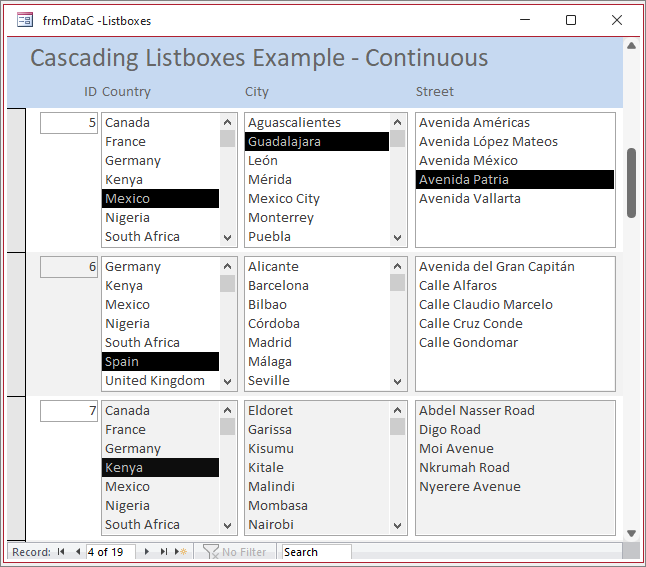Image resolution: width=646 pixels, height=567 pixels.
Task: Create new blank record button
Action: 181,552
